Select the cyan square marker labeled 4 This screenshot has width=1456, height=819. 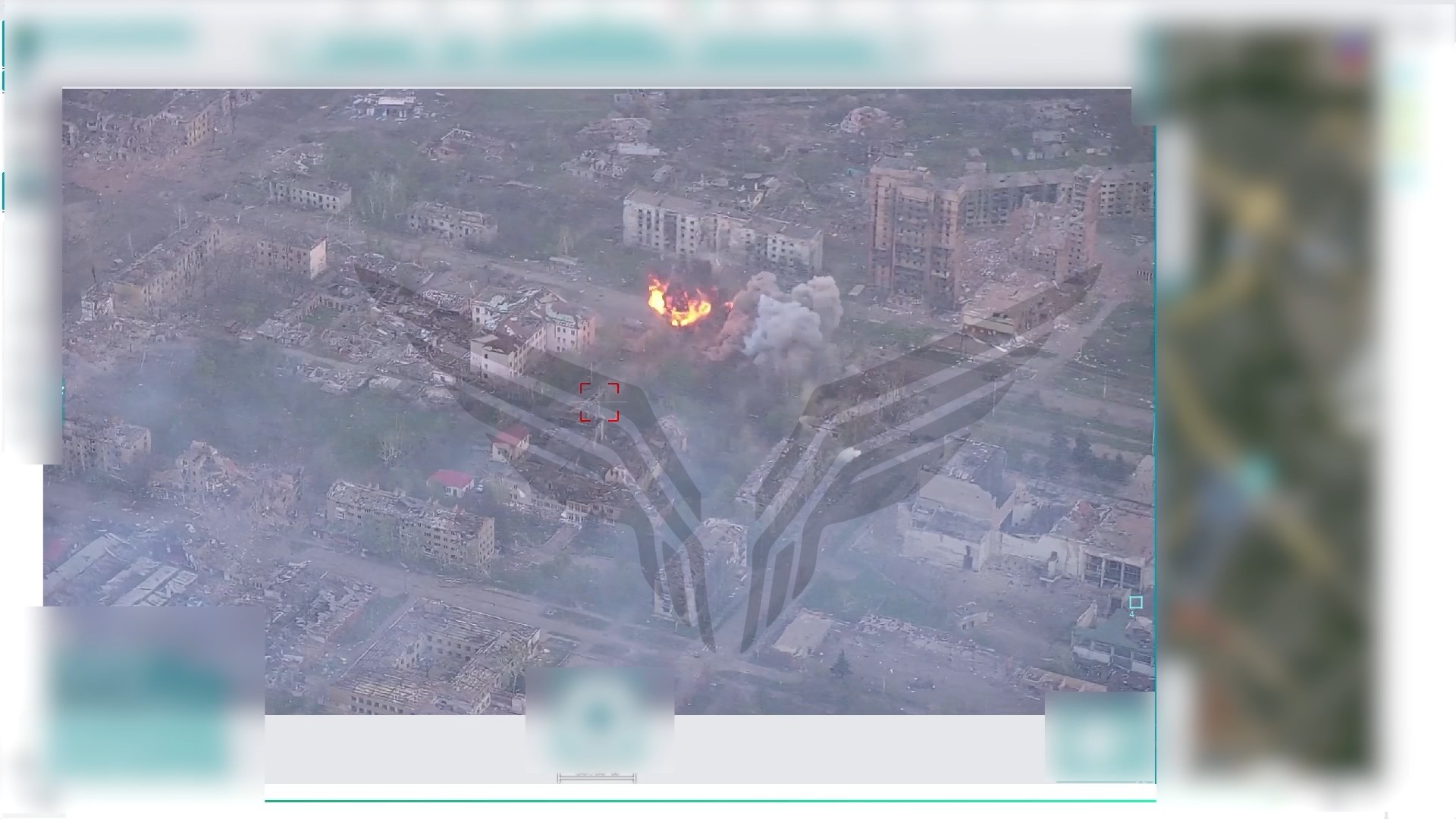[1135, 603]
